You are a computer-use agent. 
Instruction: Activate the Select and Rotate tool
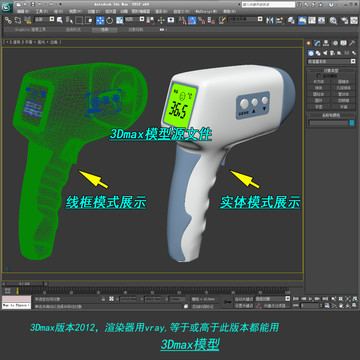pos(110,20)
